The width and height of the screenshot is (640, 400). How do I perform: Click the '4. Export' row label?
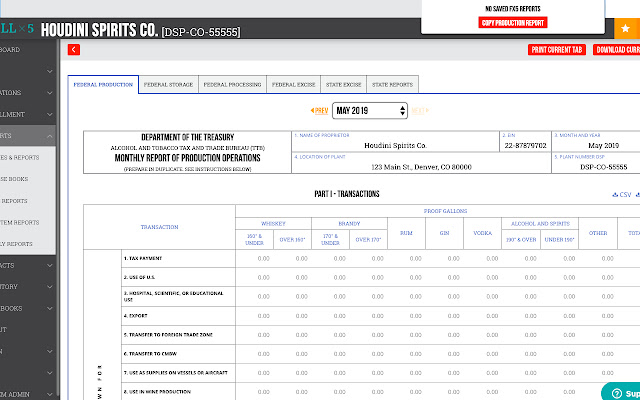(x=136, y=316)
